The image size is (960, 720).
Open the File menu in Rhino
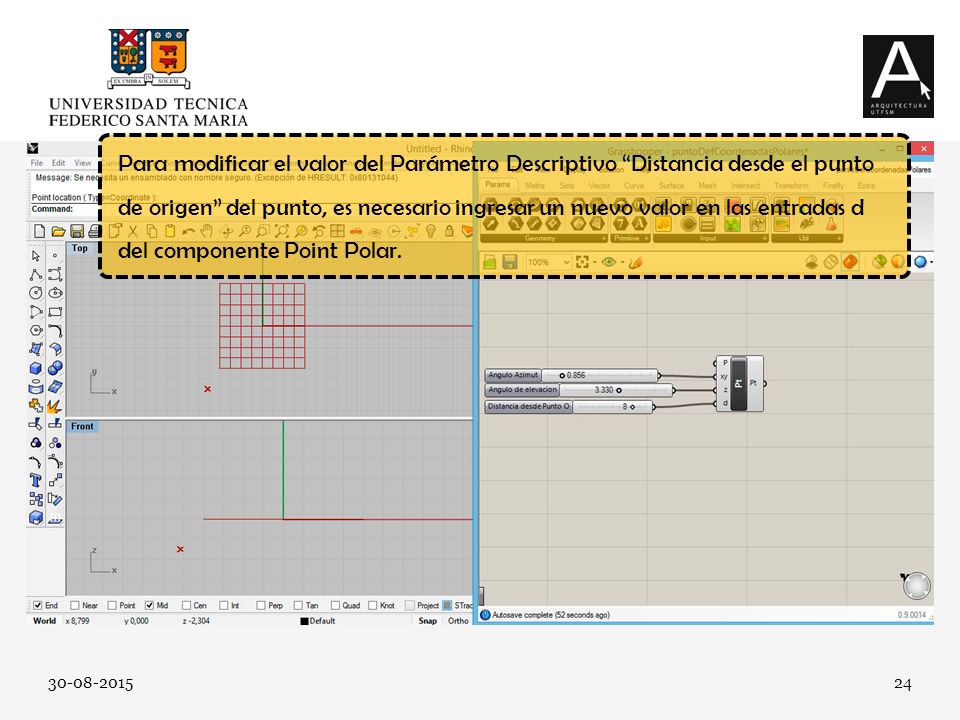pos(37,163)
